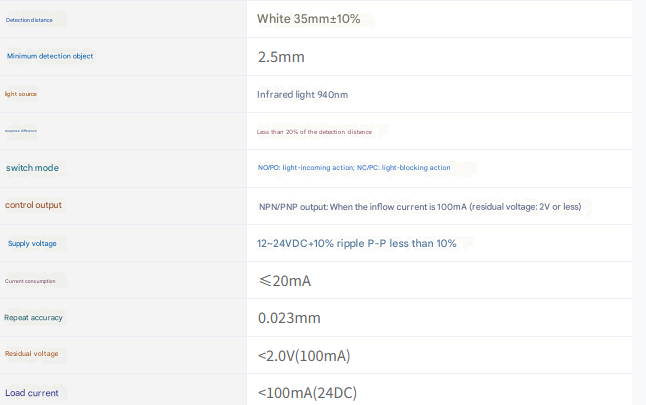Select the NPN/PNP output description text
The width and height of the screenshot is (646, 405).
coord(418,206)
